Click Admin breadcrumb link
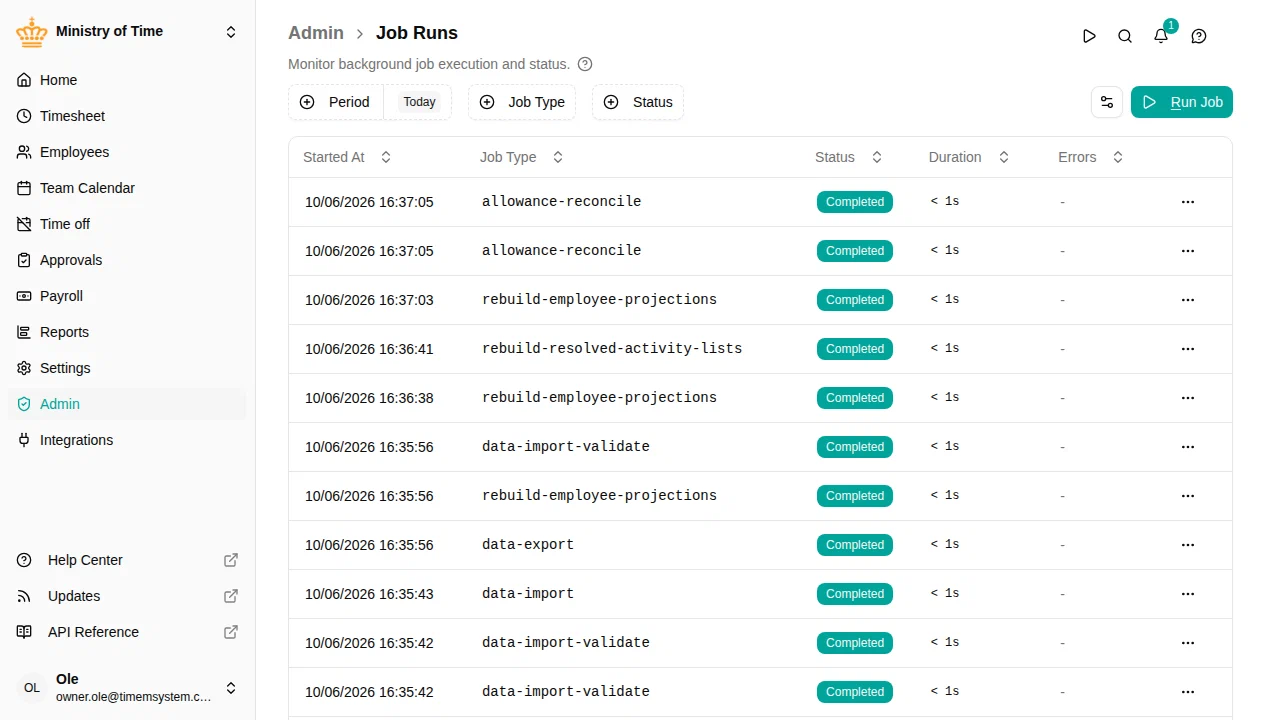 (316, 33)
